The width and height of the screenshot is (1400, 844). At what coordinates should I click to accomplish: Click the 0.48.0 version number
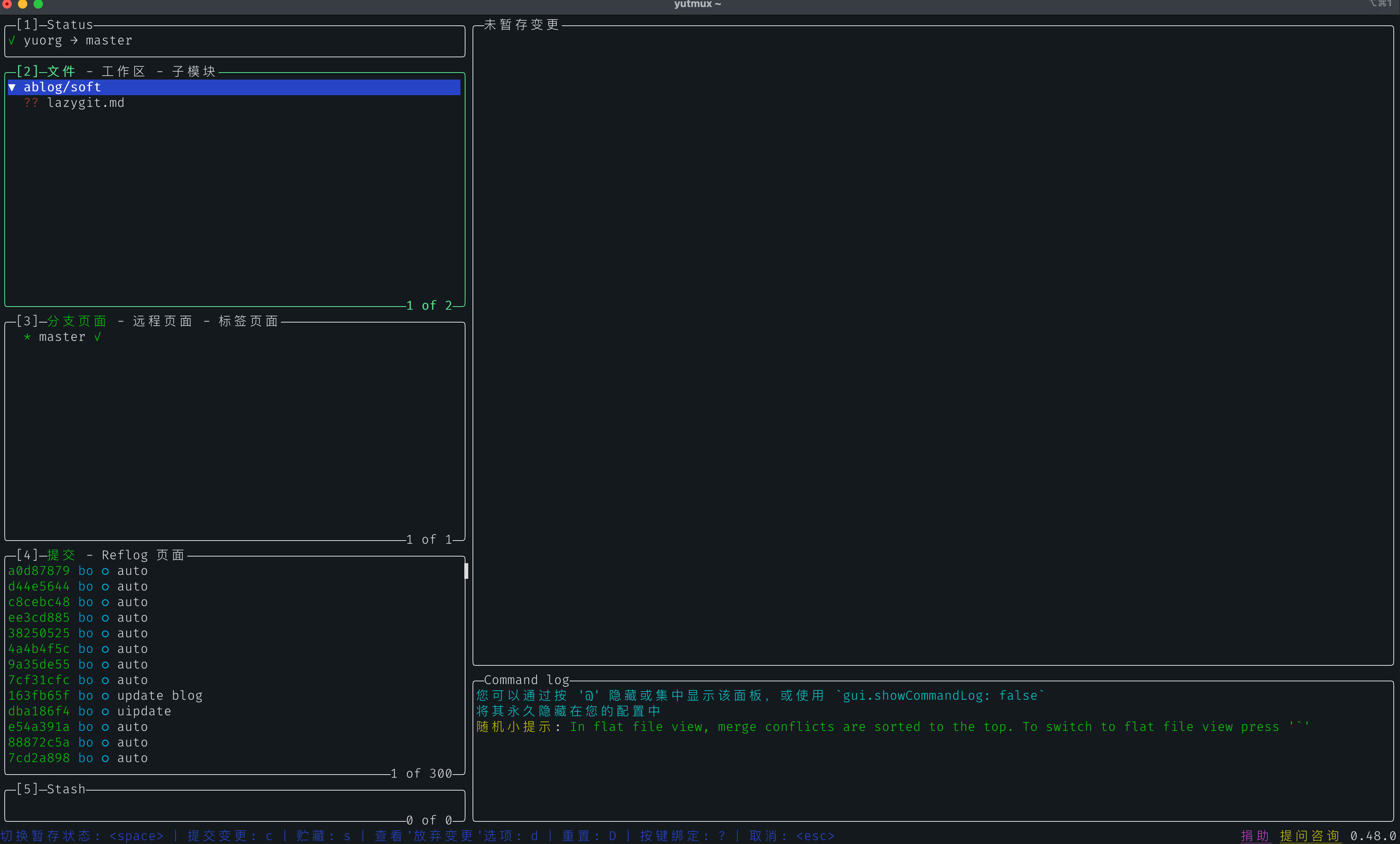pyautogui.click(x=1373, y=836)
